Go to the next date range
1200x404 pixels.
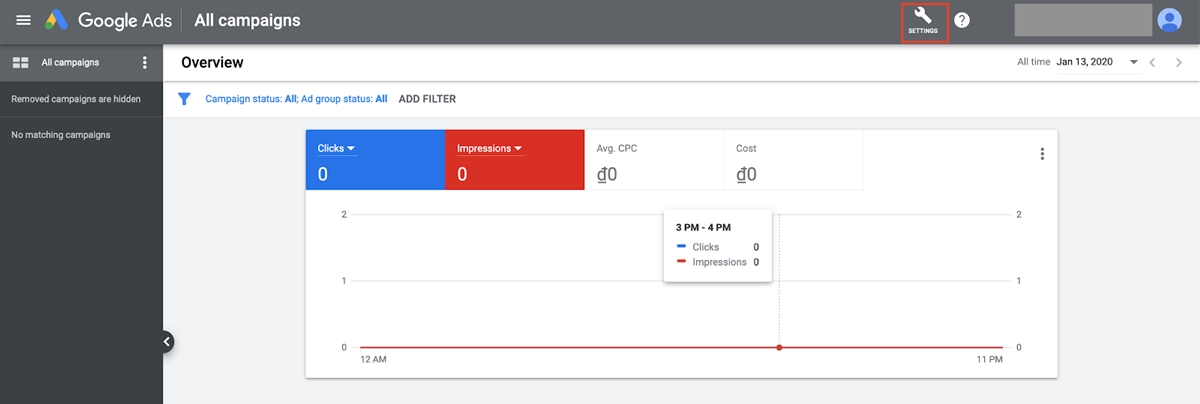1179,62
